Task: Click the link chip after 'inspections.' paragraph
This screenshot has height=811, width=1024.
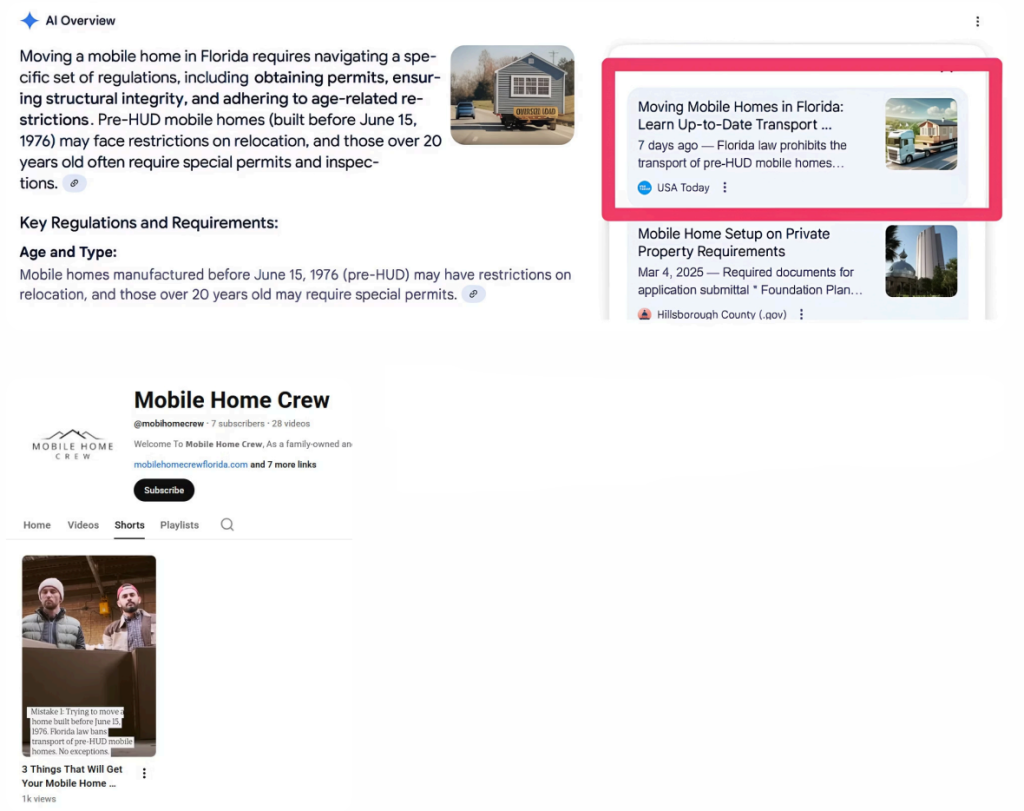Action: [x=74, y=183]
